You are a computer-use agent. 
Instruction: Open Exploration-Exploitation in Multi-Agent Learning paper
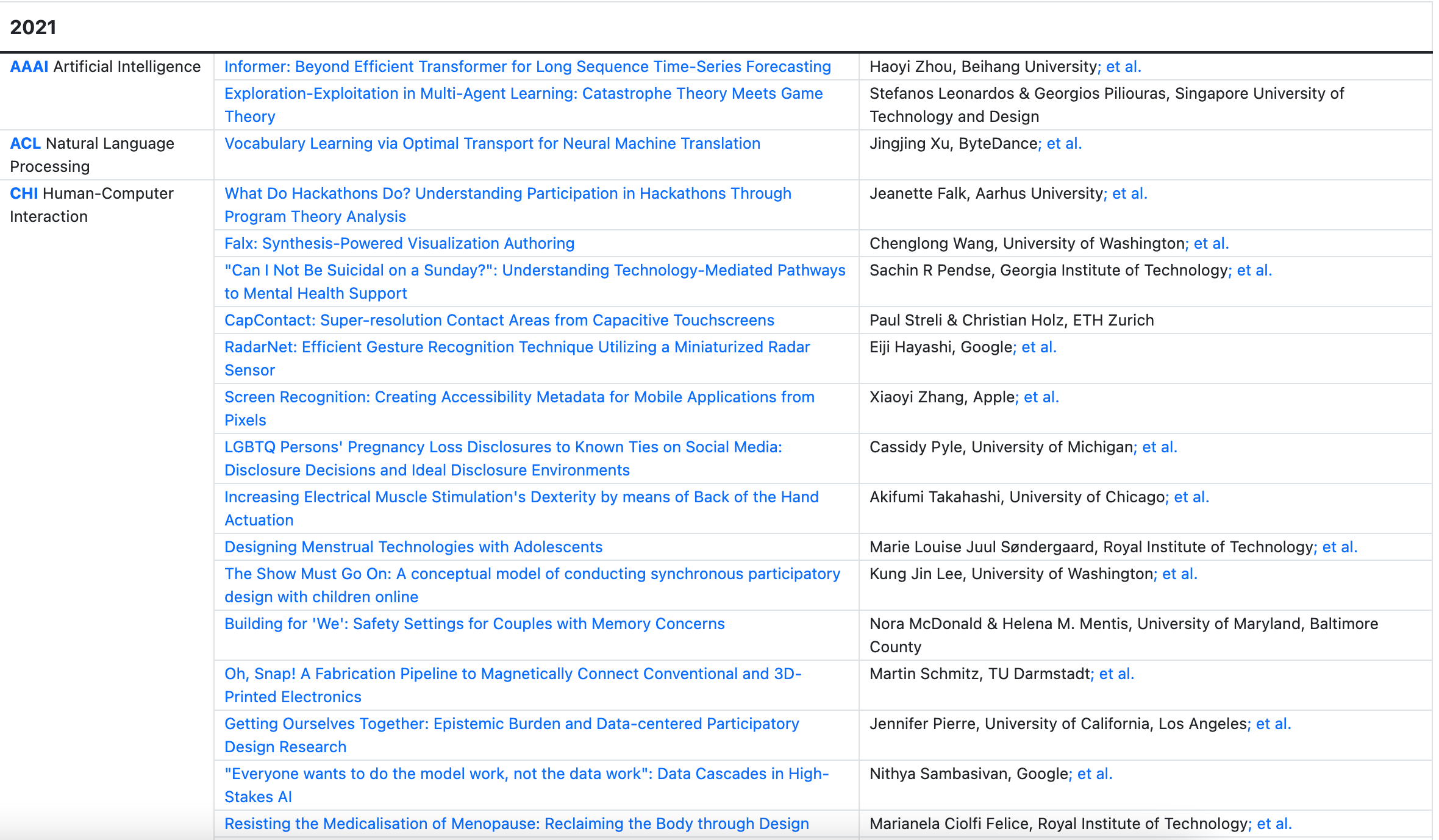point(524,105)
